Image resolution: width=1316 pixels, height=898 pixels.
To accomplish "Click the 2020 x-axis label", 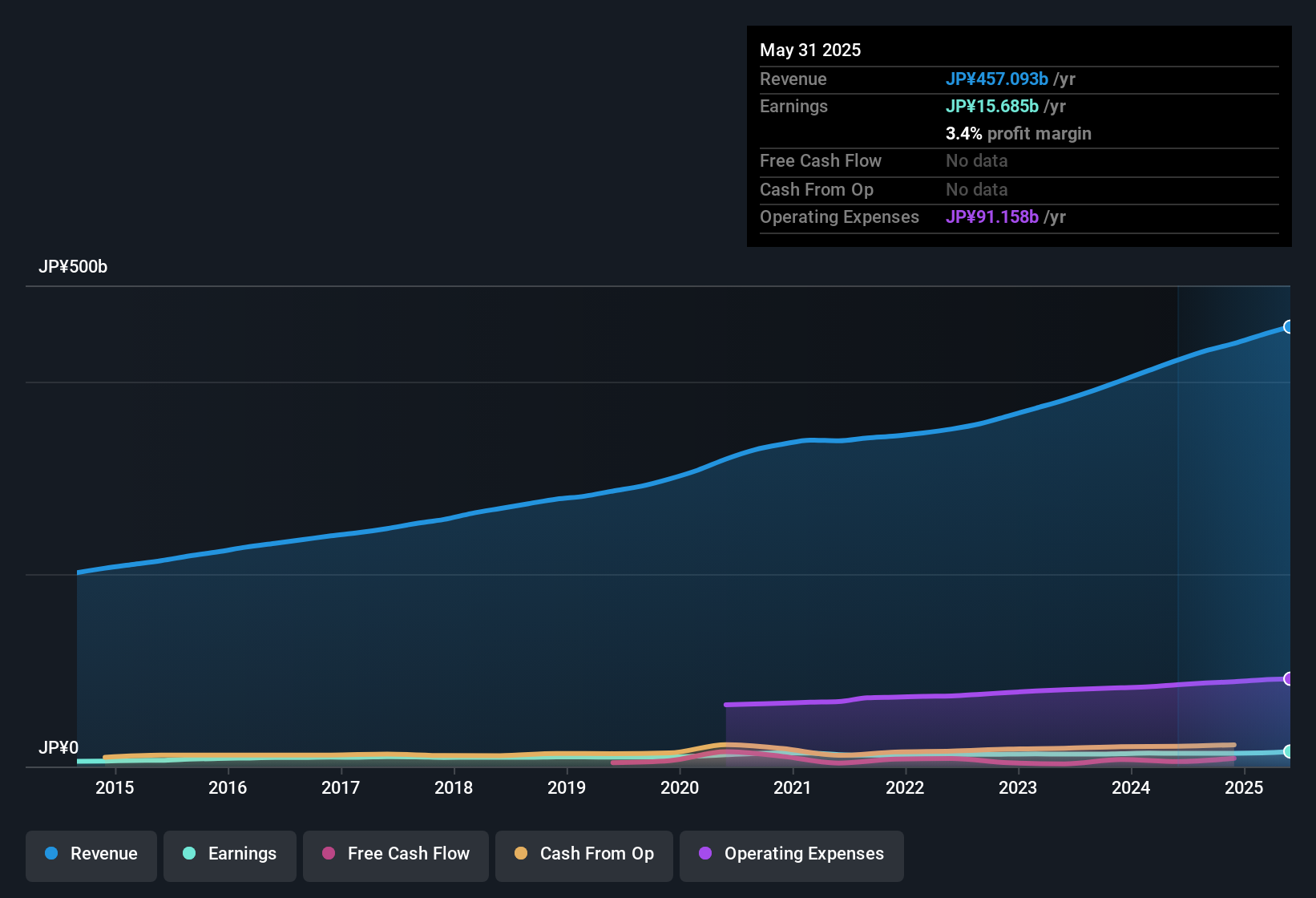I will (680, 787).
